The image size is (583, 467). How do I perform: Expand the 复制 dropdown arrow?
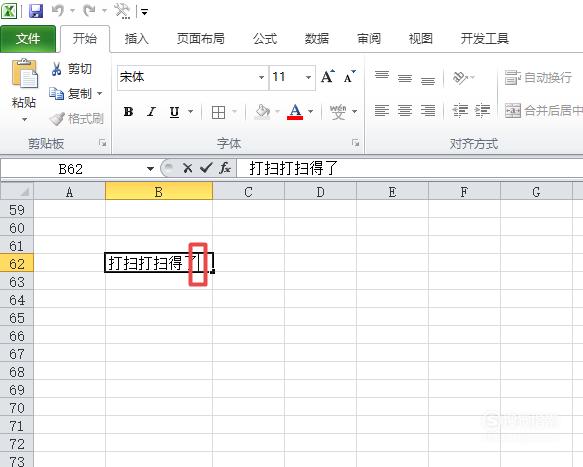[100, 93]
